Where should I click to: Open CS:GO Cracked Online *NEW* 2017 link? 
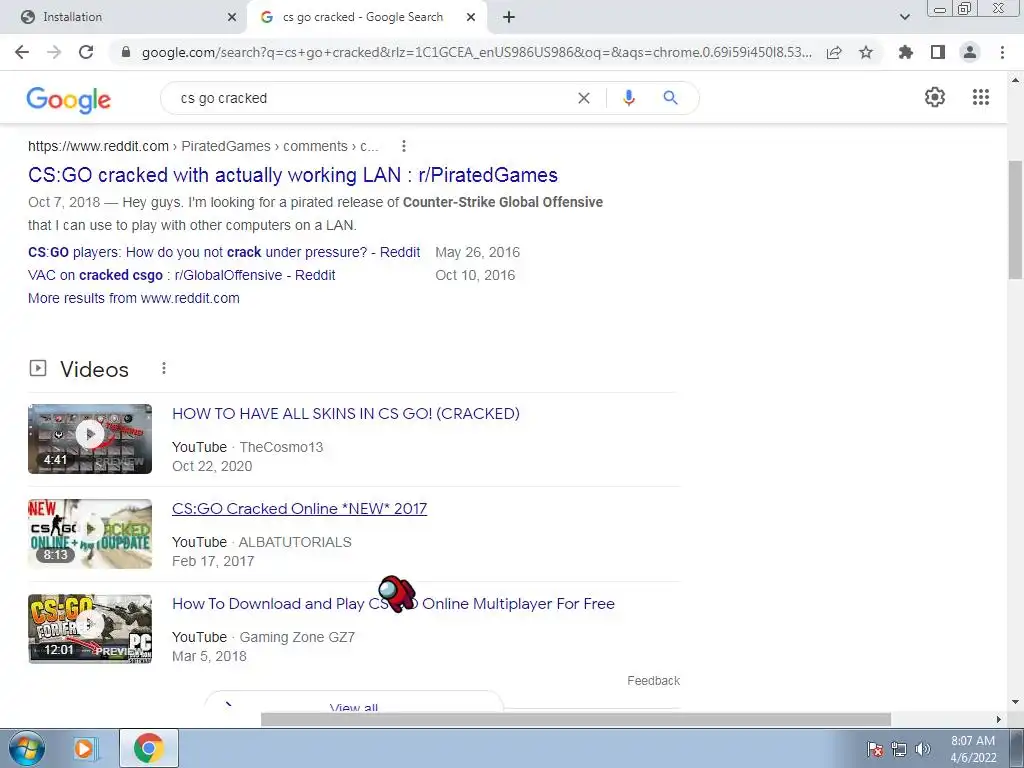(299, 509)
